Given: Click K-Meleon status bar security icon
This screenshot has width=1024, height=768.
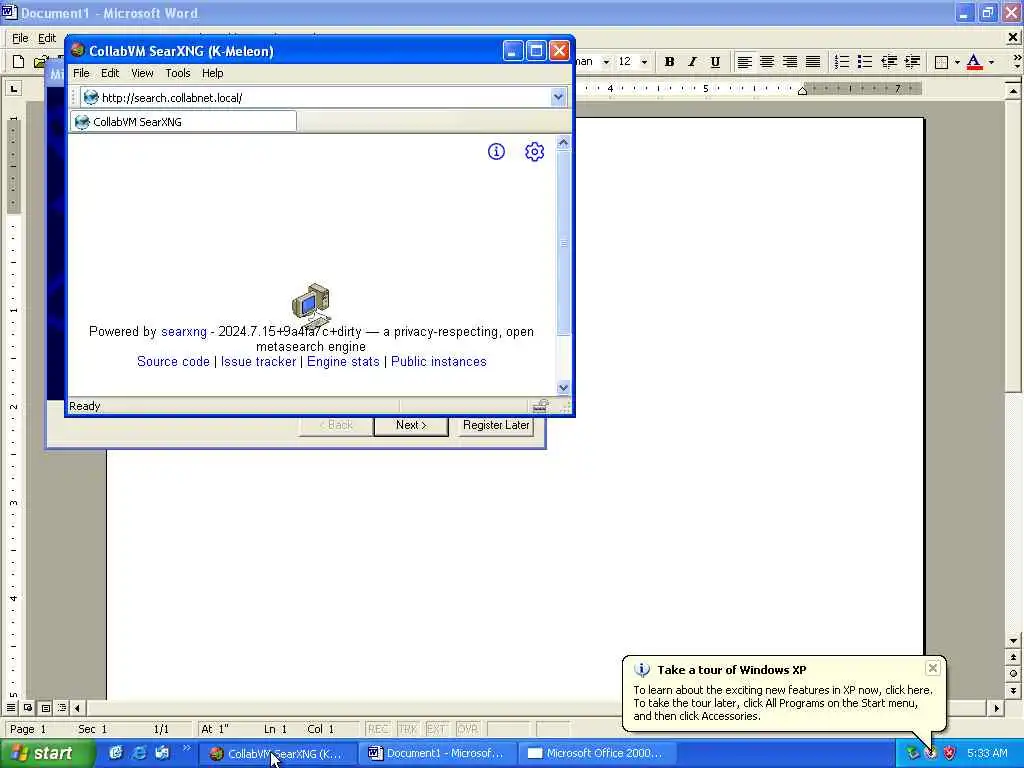Looking at the screenshot, I should click(540, 406).
